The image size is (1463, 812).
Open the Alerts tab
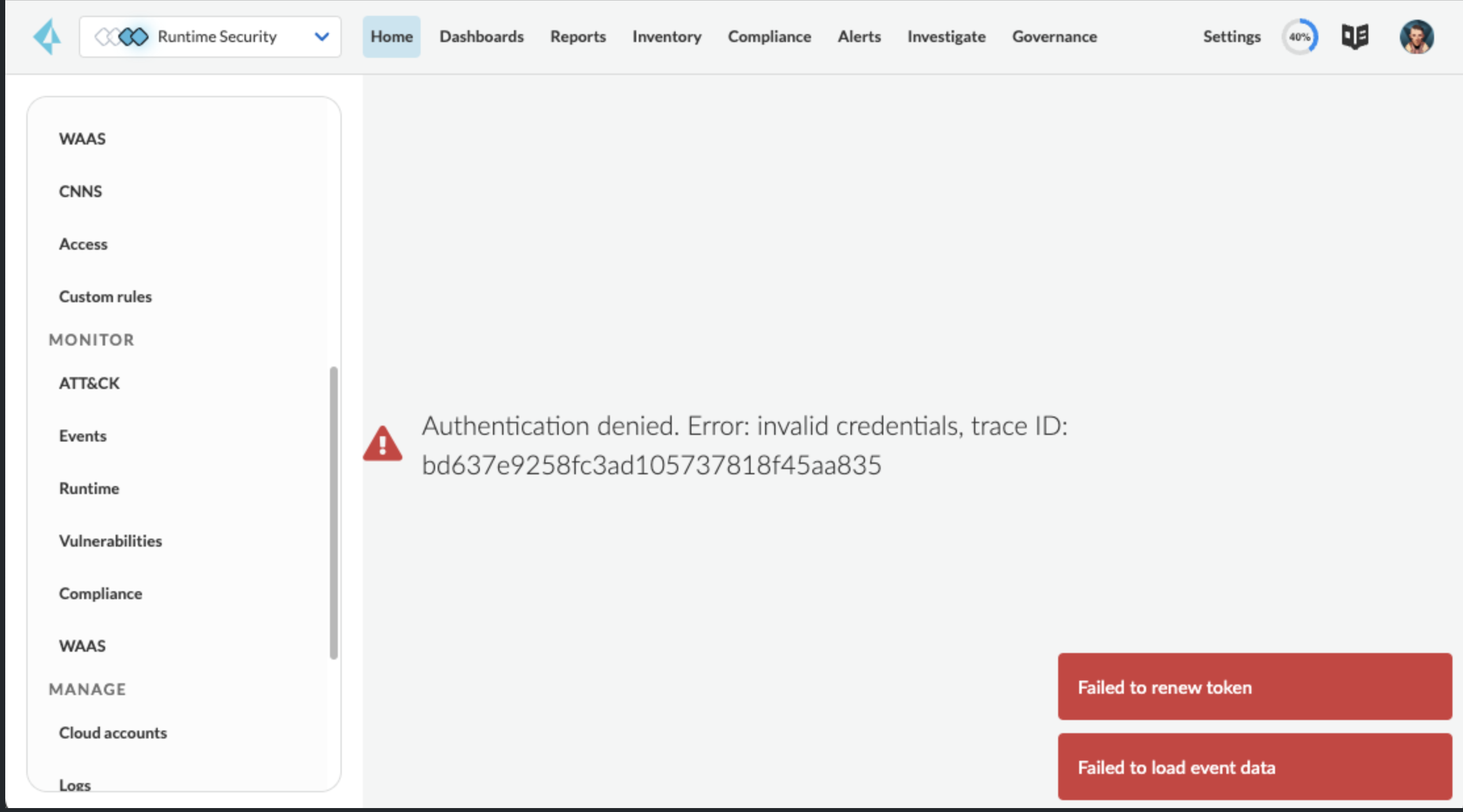tap(858, 37)
